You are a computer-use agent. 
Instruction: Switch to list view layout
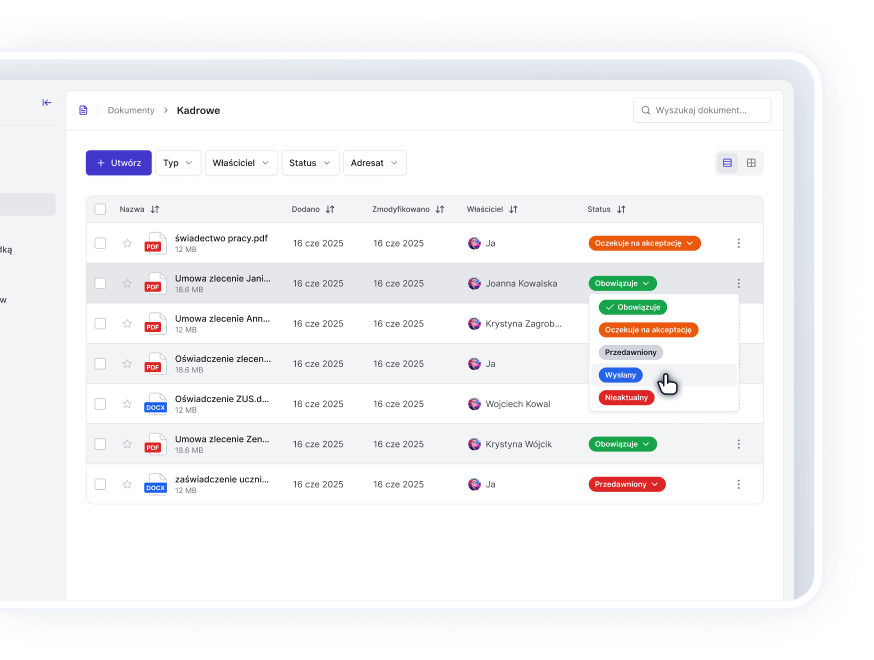727,163
